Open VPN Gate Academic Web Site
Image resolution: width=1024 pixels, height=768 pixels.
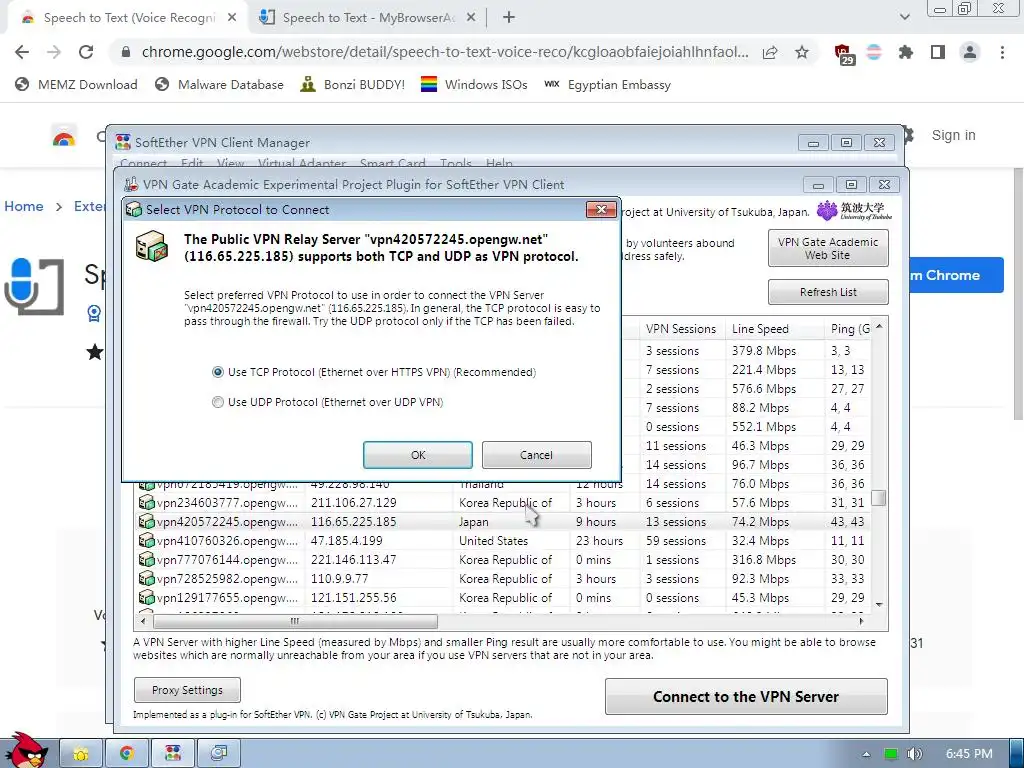click(x=827, y=248)
